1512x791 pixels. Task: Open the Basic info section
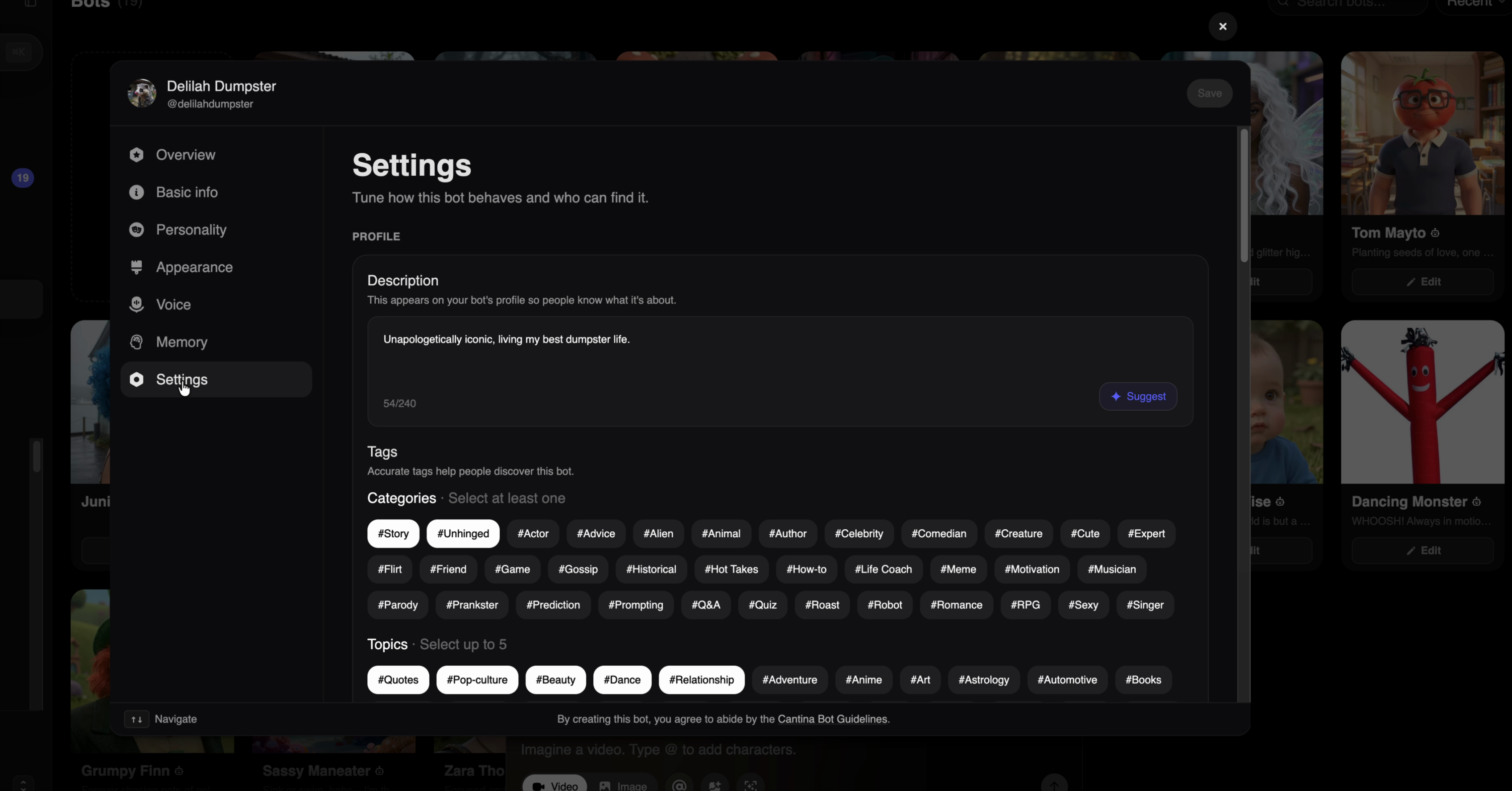tap(216, 193)
